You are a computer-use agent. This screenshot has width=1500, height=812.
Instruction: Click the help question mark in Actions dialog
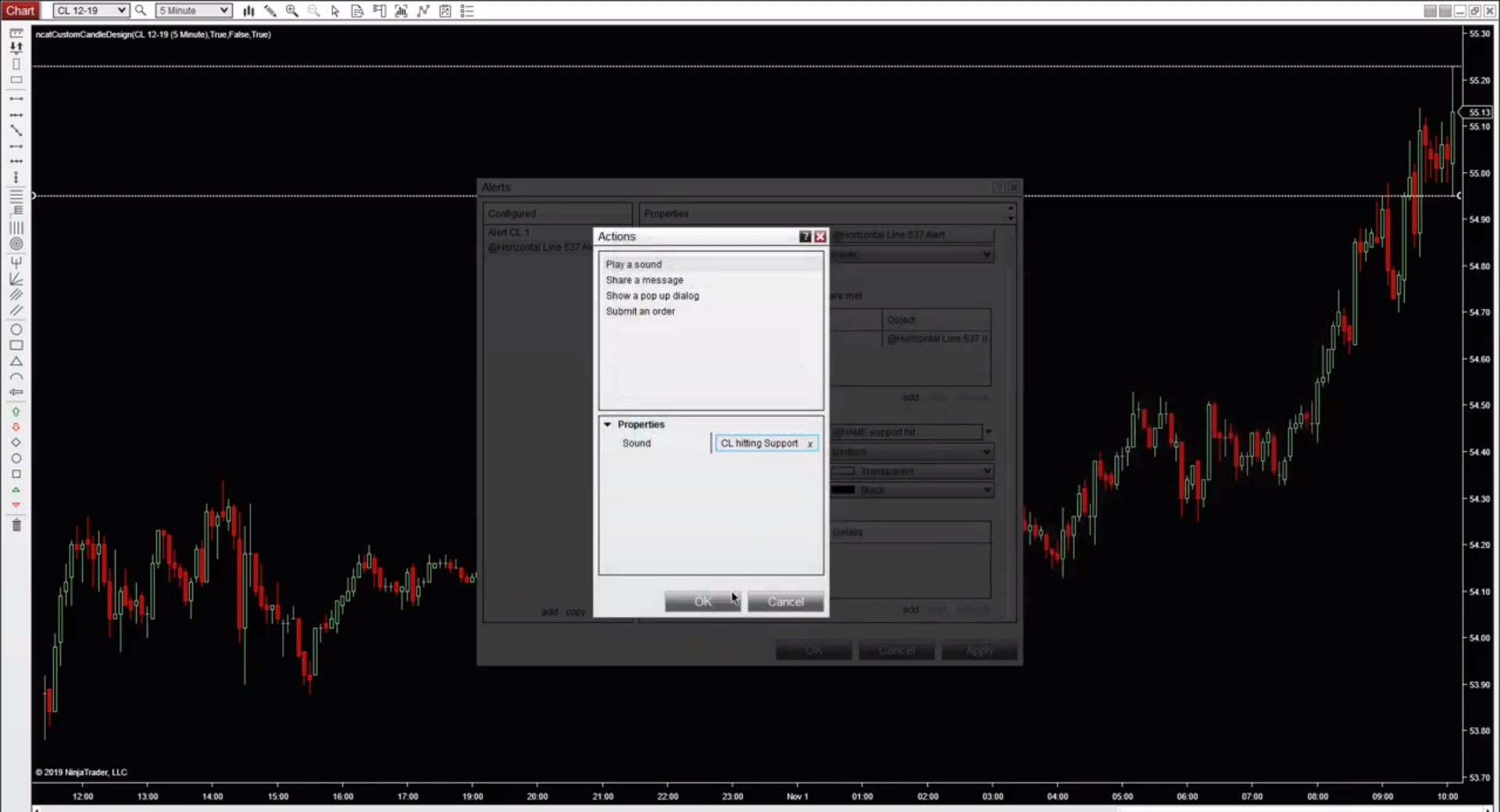(805, 237)
